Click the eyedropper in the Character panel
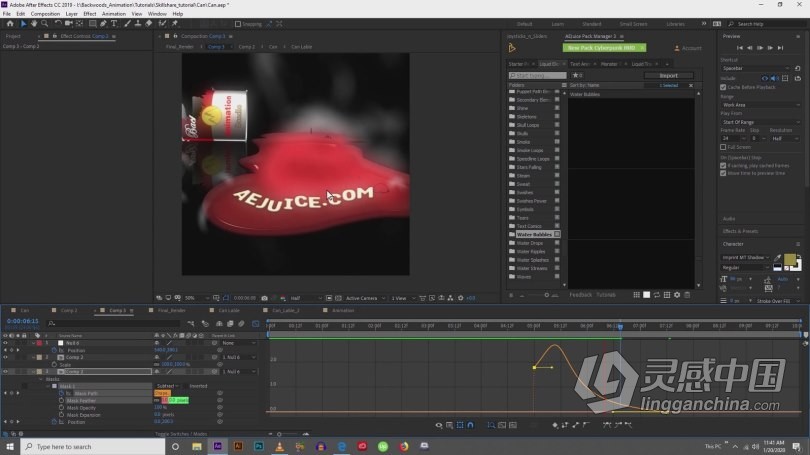The image size is (810, 455). [x=777, y=257]
